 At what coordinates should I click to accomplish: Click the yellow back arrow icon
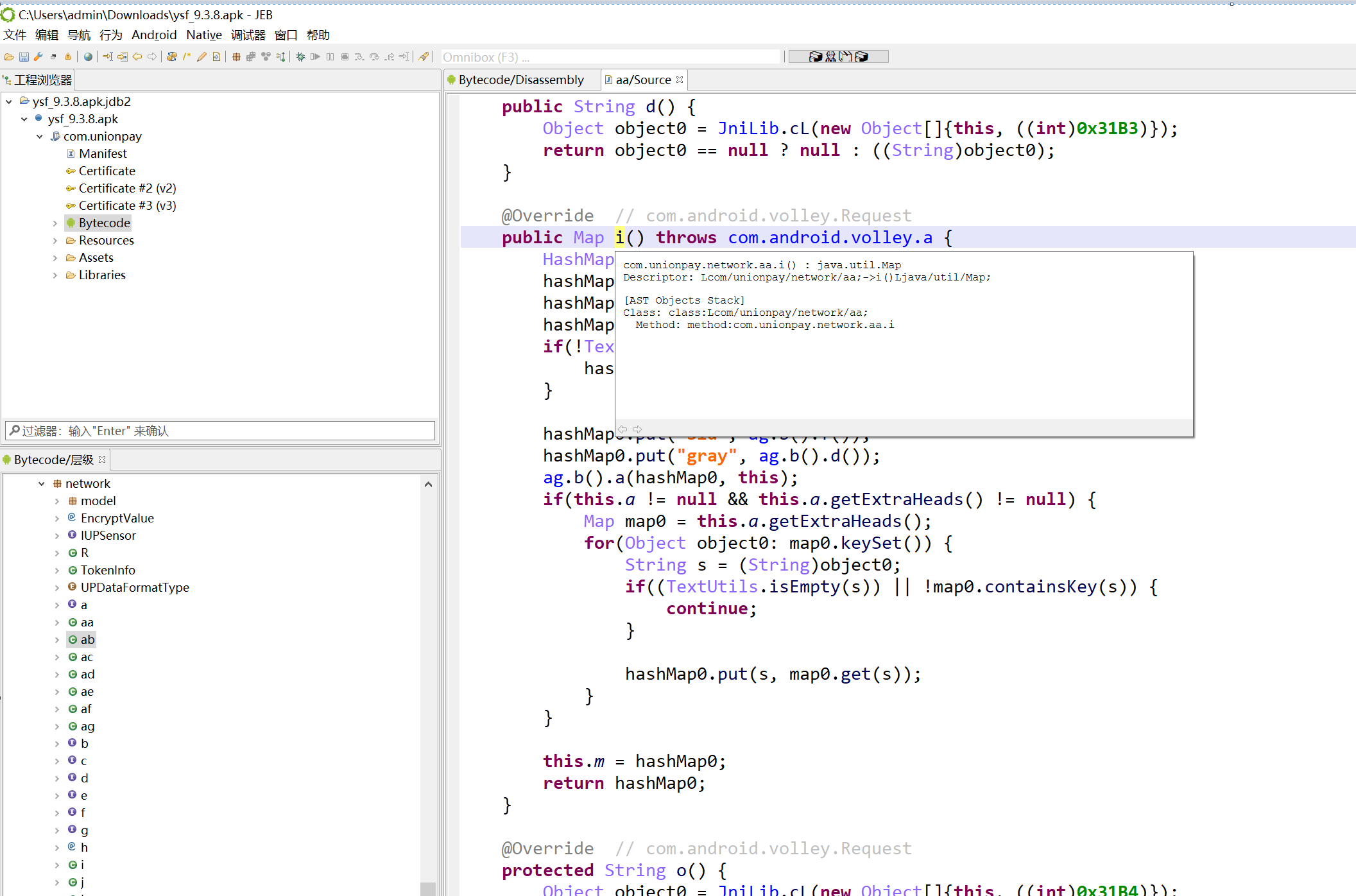137,57
